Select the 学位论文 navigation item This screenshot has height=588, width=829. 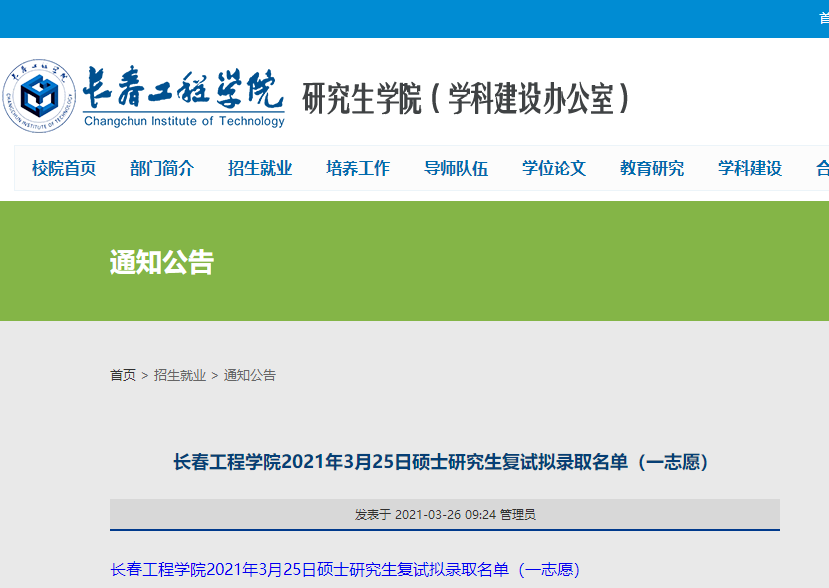click(x=554, y=168)
